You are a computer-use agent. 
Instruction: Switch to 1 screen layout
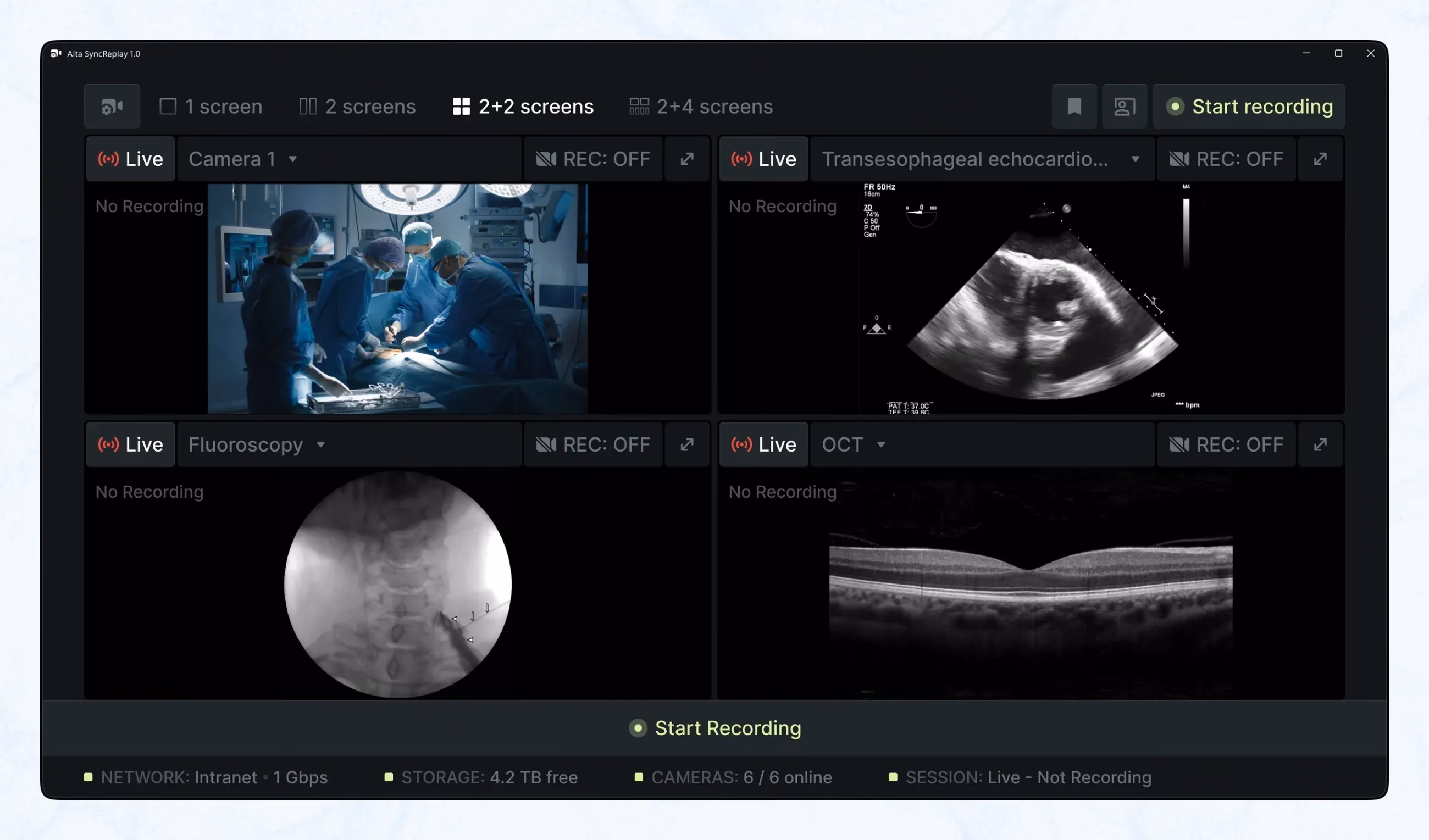pyautogui.click(x=211, y=107)
